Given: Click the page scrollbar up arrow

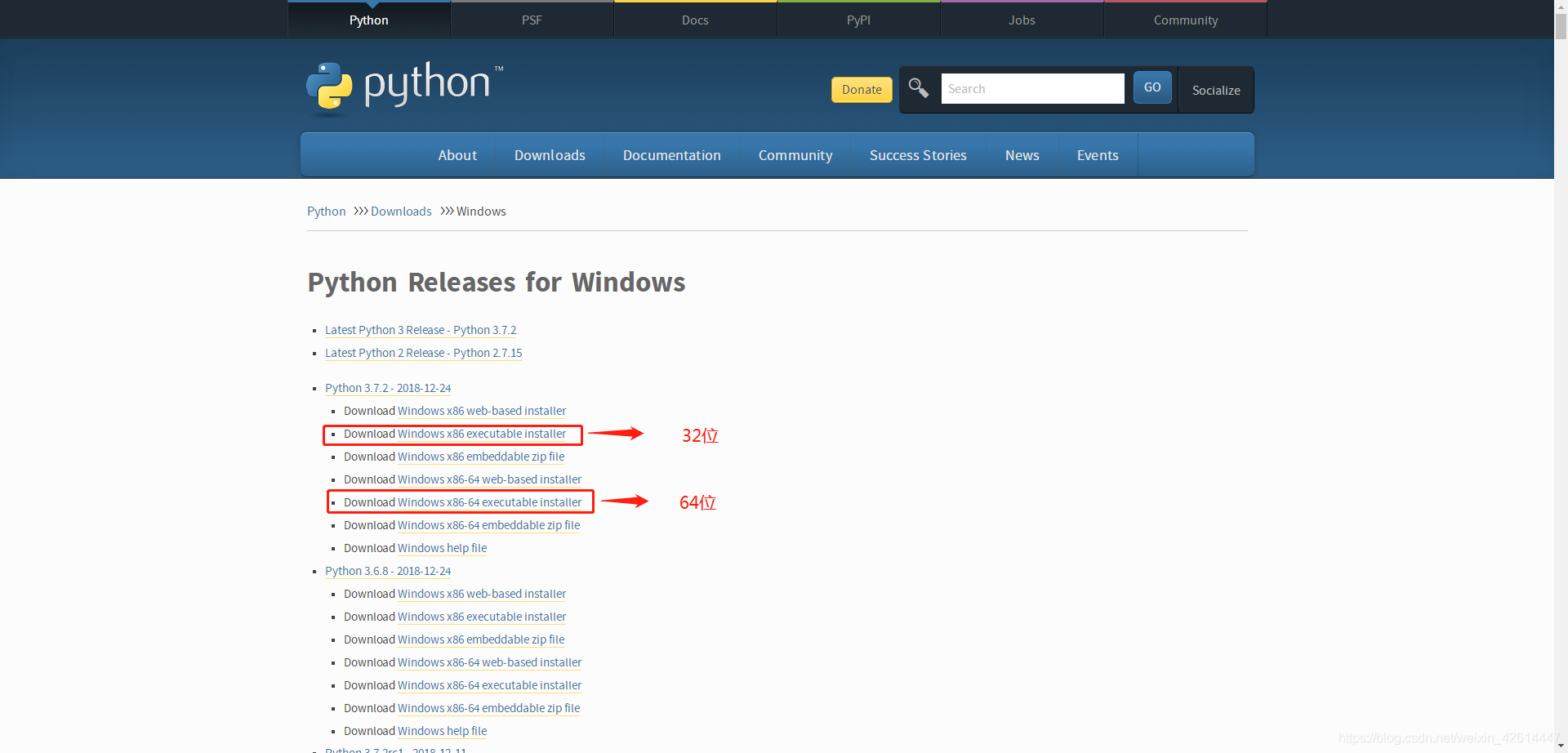Looking at the screenshot, I should tap(1561, 7).
